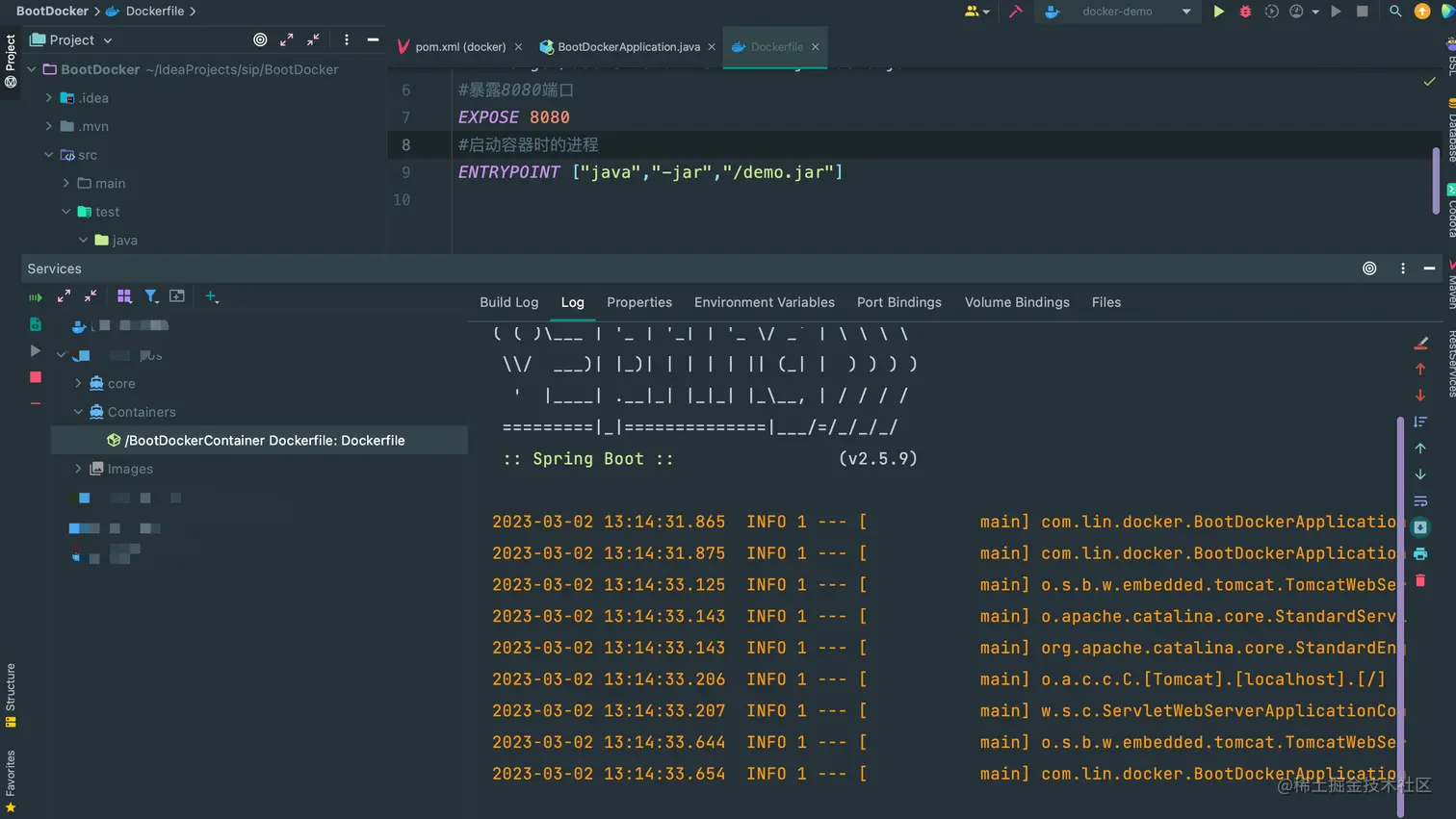Click the orange update arrow icon
Screen dimensions: 1456x819
click(1421, 12)
